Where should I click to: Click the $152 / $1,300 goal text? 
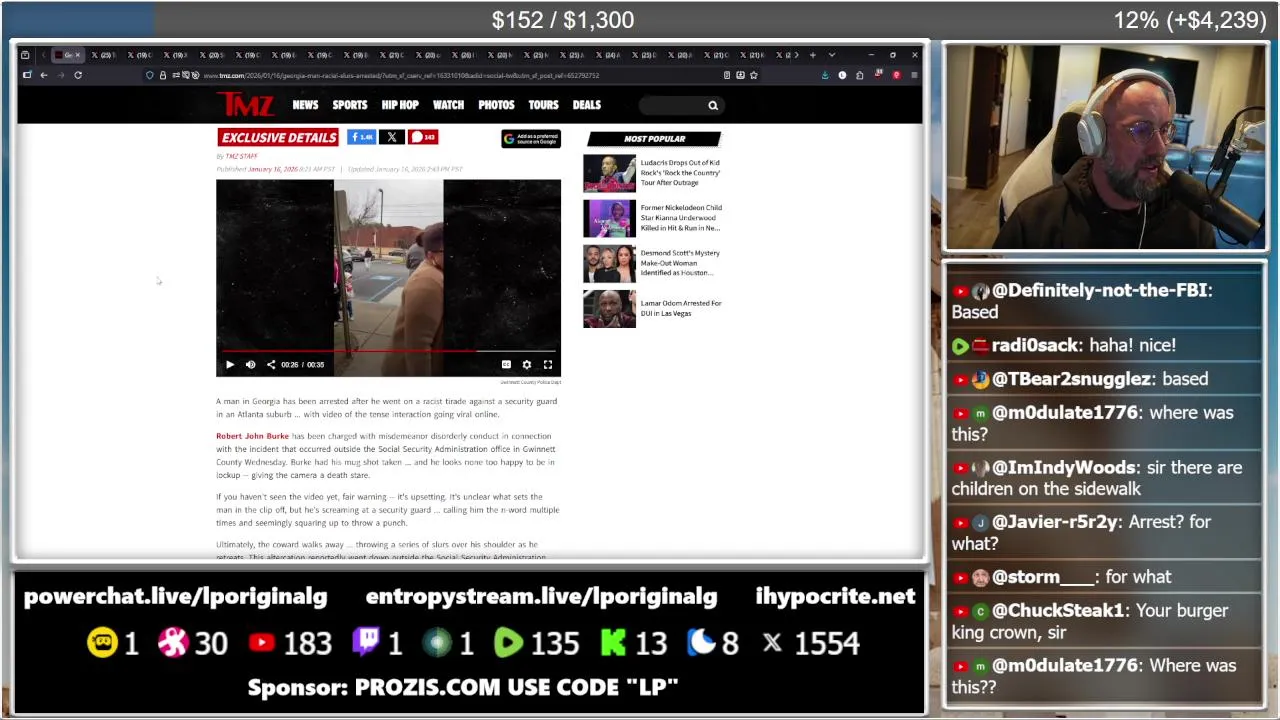(x=562, y=20)
